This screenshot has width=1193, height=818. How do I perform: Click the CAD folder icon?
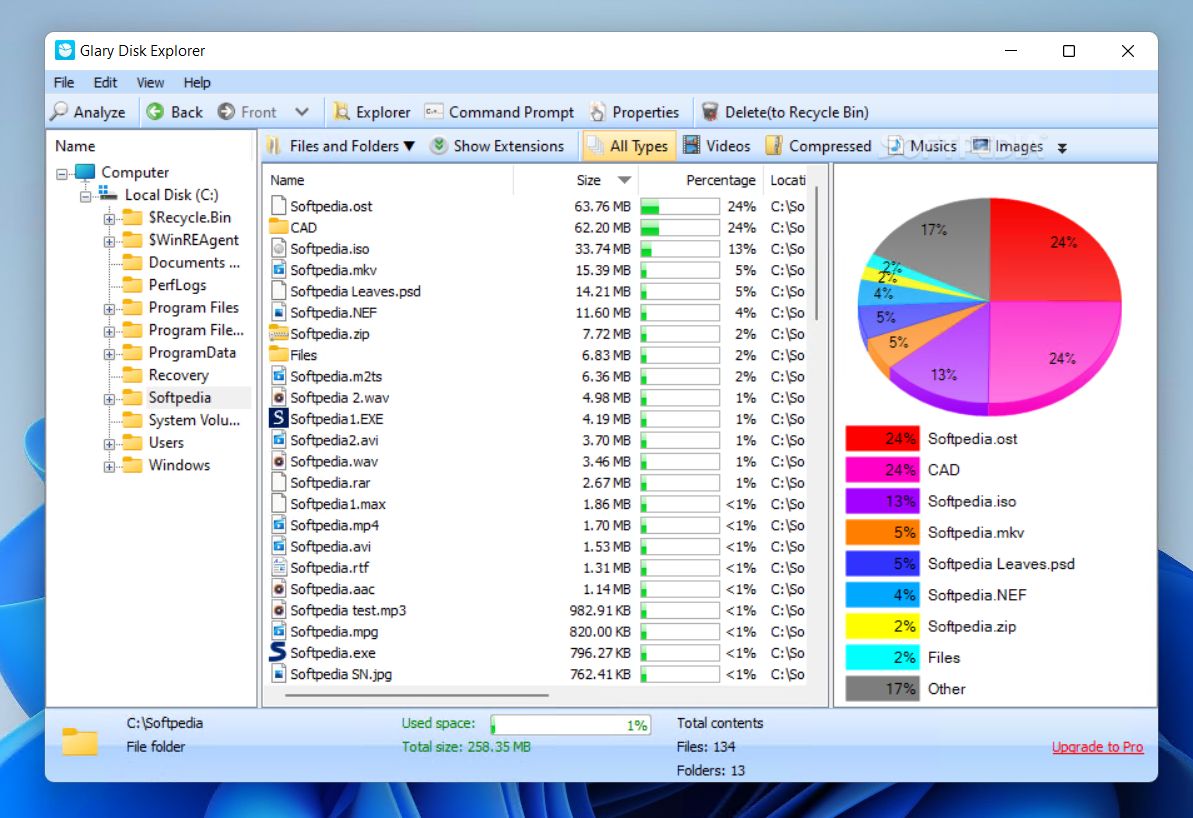coord(278,227)
